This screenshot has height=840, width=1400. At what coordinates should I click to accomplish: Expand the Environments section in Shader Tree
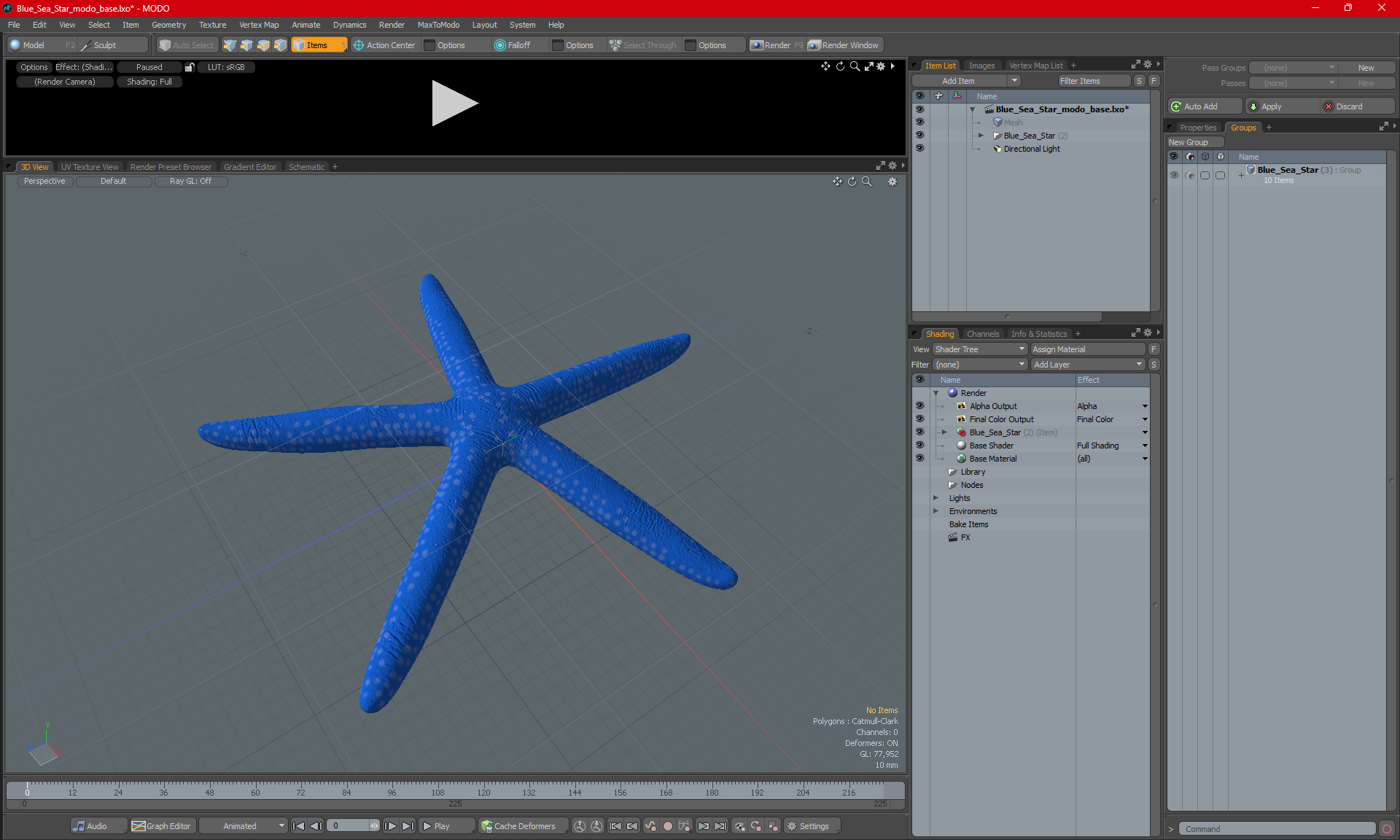coord(935,511)
